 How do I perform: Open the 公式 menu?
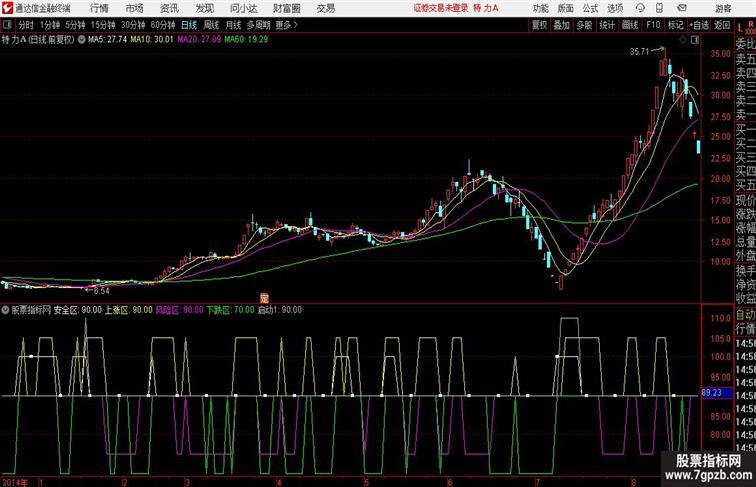590,8
